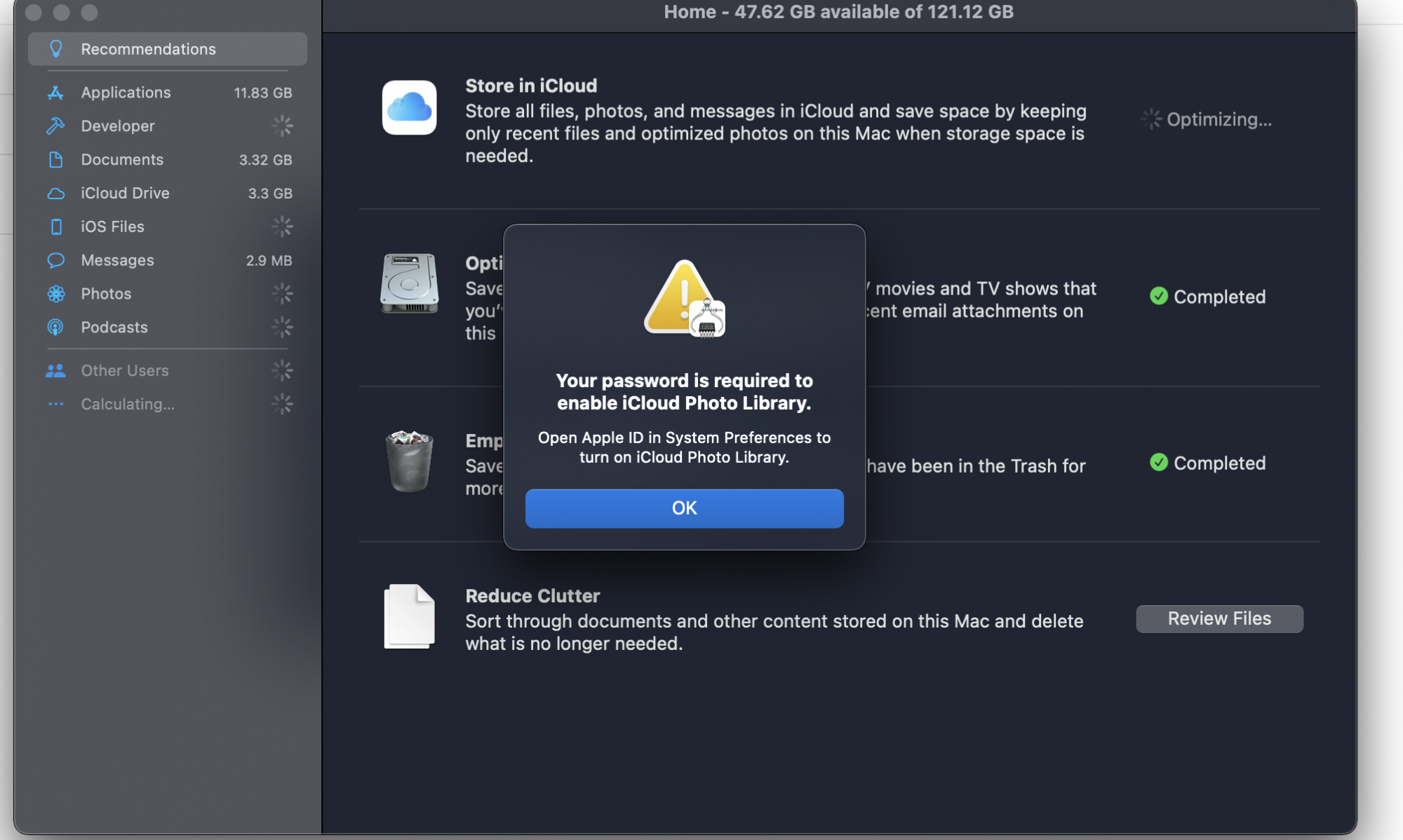The image size is (1403, 840).
Task: Click the Podcasts loading spinner
Action: click(282, 327)
